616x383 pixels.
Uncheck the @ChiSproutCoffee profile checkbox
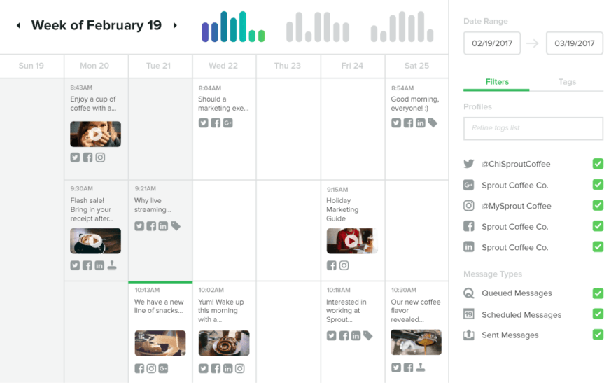pyautogui.click(x=598, y=163)
